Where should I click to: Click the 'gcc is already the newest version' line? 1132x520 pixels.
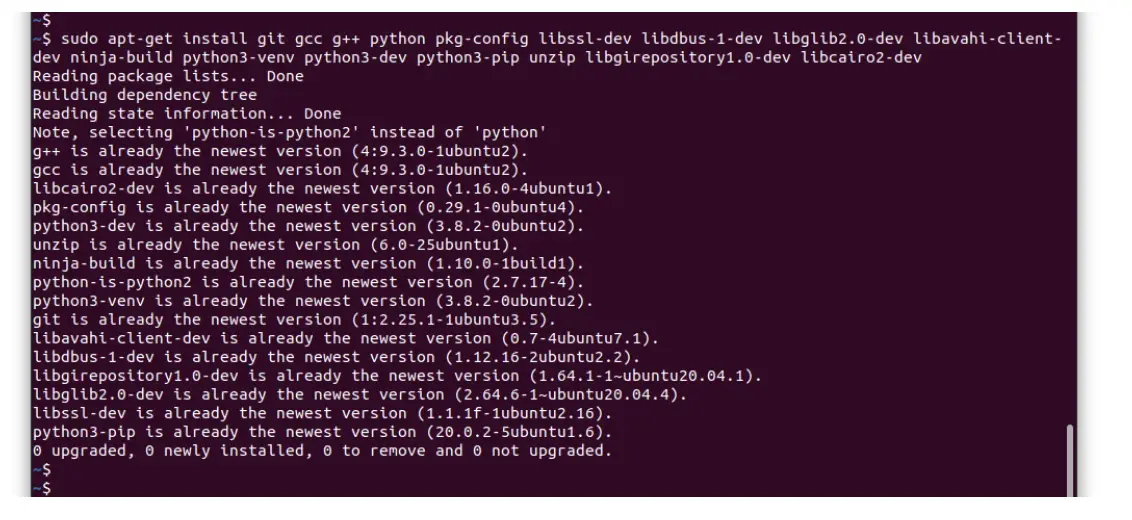pos(280,170)
